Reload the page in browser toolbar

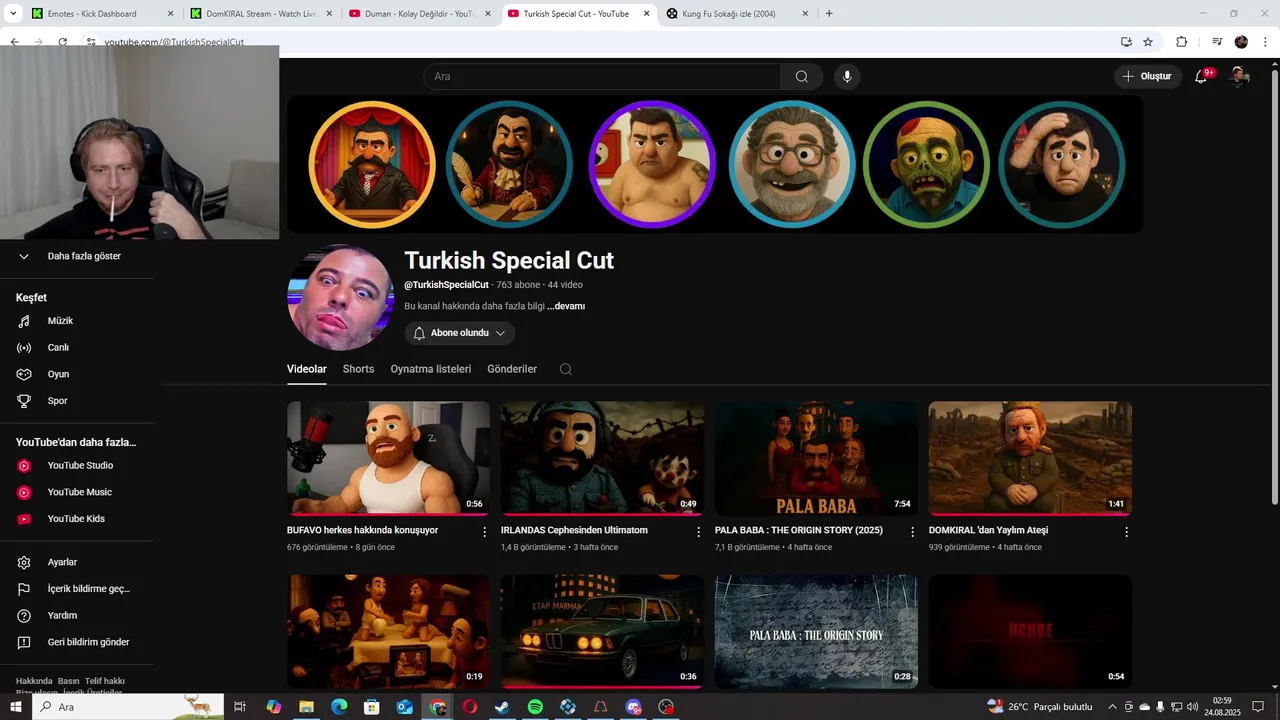tap(63, 42)
